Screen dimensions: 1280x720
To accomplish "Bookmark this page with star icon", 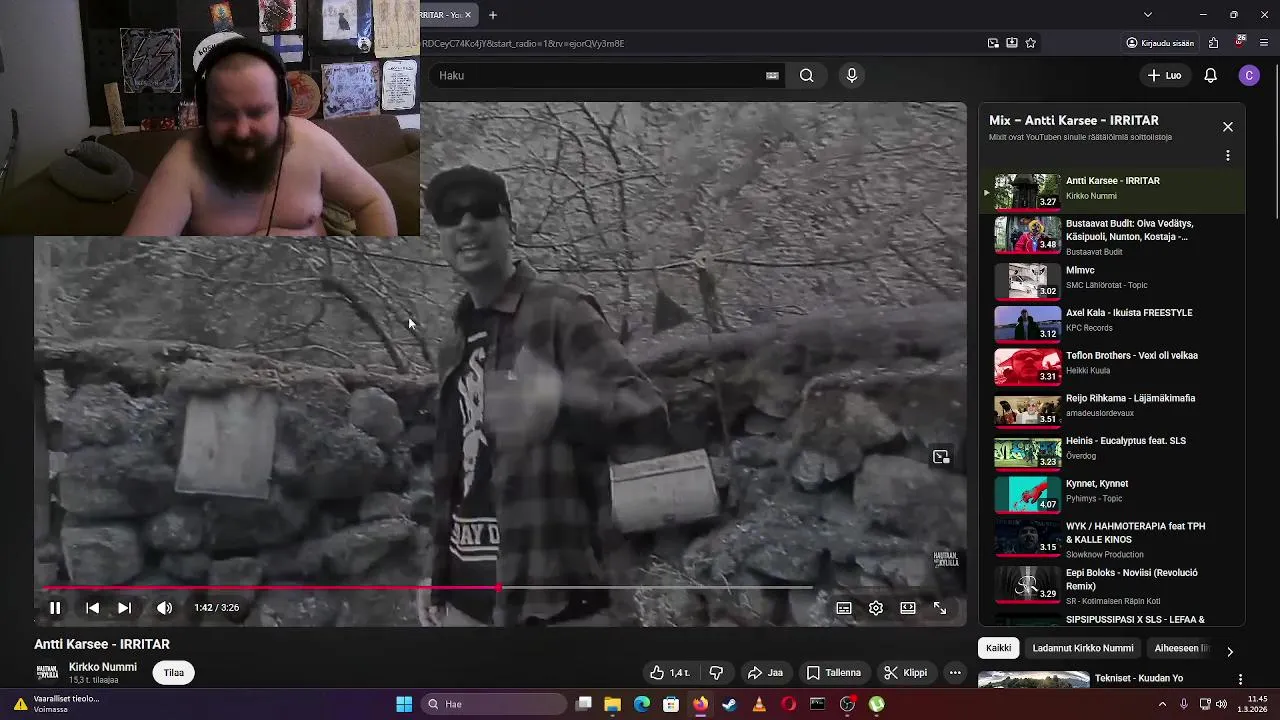I will (1031, 43).
